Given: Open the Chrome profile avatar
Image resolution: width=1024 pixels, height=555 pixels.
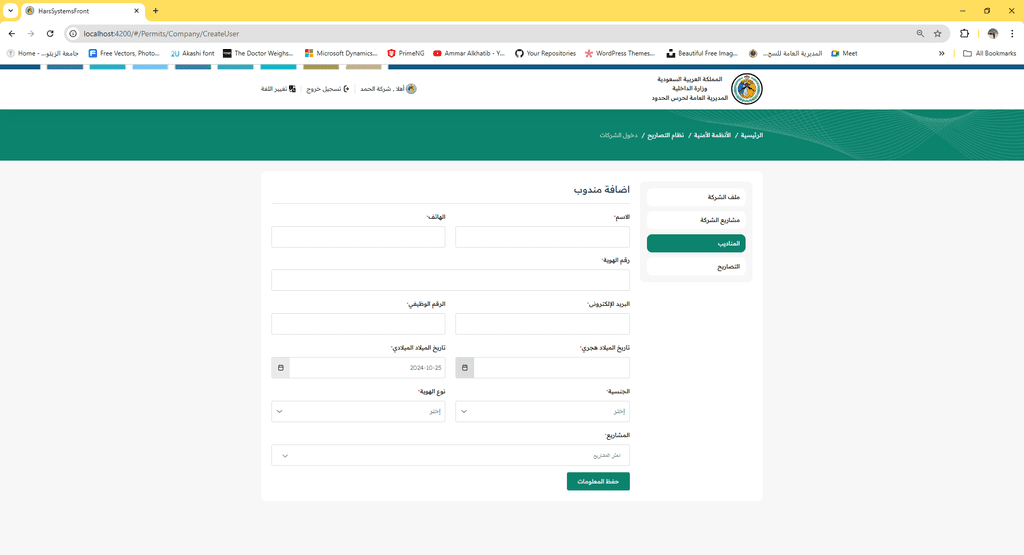Looking at the screenshot, I should (x=993, y=33).
